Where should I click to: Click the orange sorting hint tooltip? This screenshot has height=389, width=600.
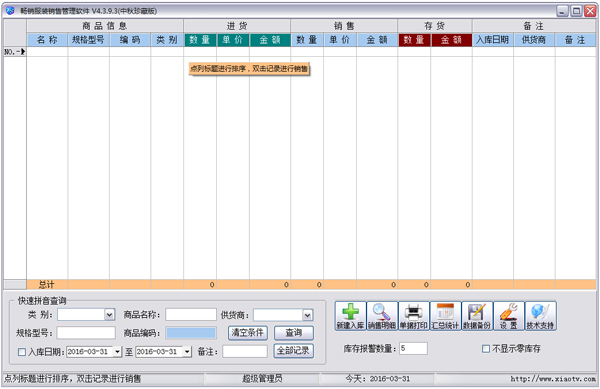pos(249,69)
